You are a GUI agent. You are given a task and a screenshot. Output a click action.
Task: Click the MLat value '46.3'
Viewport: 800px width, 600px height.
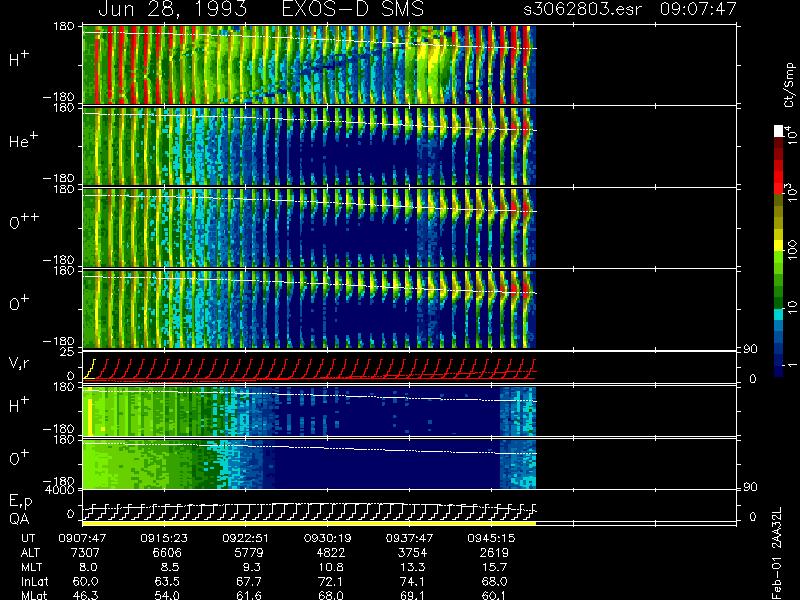85,595
